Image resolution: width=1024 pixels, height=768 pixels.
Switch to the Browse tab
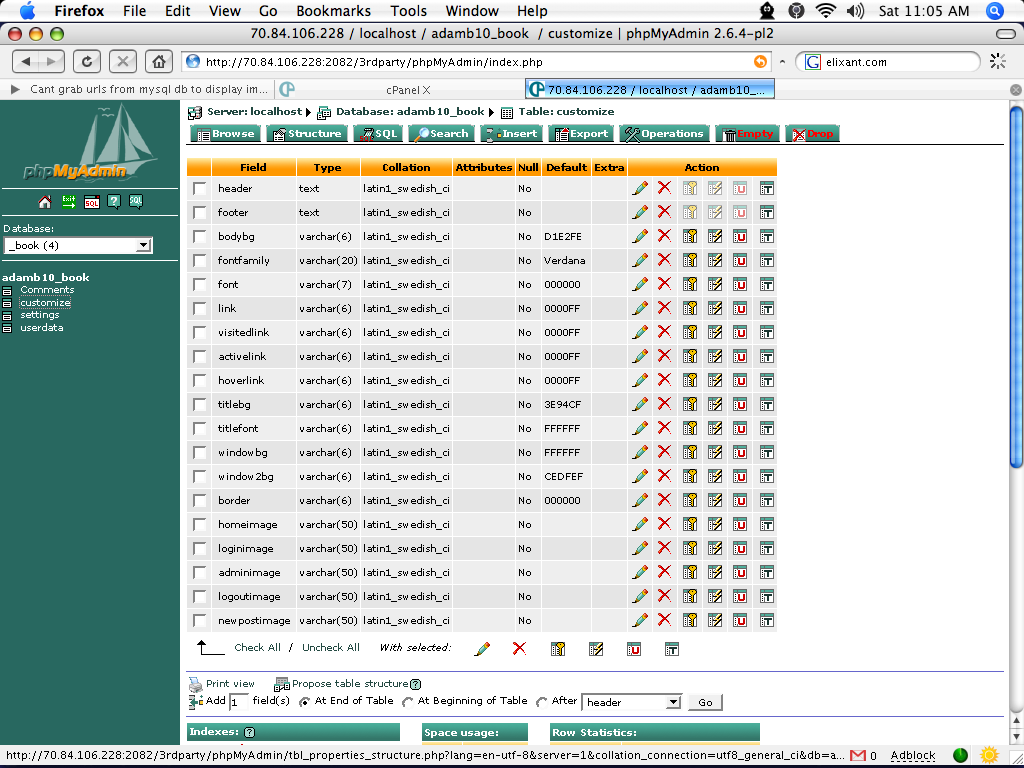(x=225, y=134)
